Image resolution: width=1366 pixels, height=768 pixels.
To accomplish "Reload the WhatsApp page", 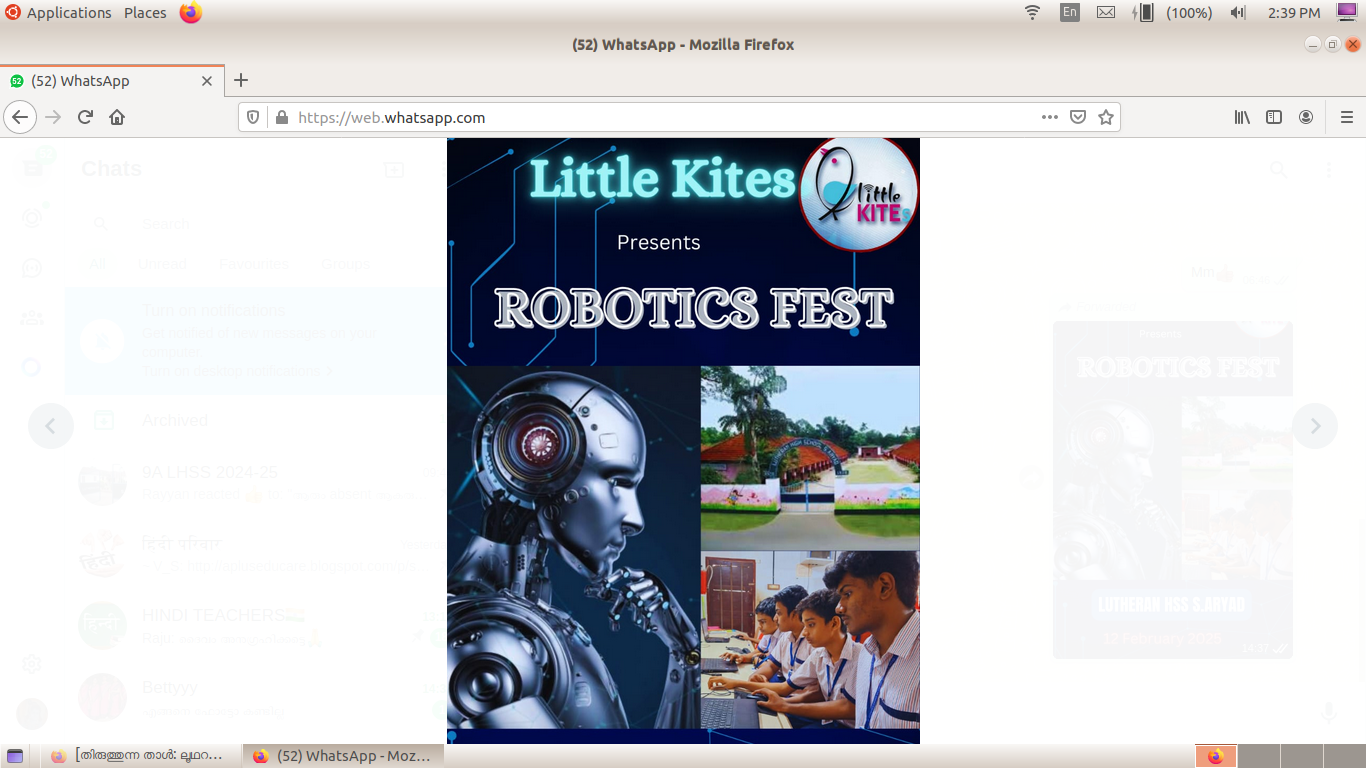I will pos(85,117).
